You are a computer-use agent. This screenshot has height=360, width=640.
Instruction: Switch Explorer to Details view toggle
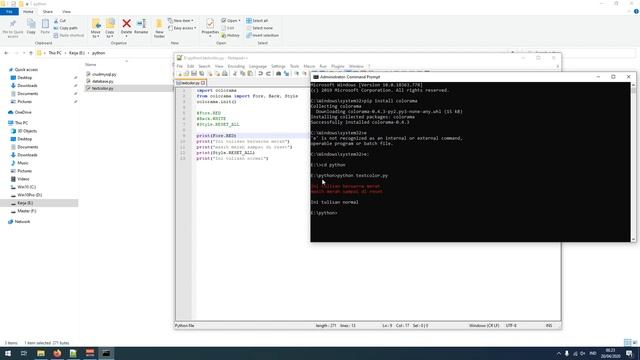tap(627, 343)
